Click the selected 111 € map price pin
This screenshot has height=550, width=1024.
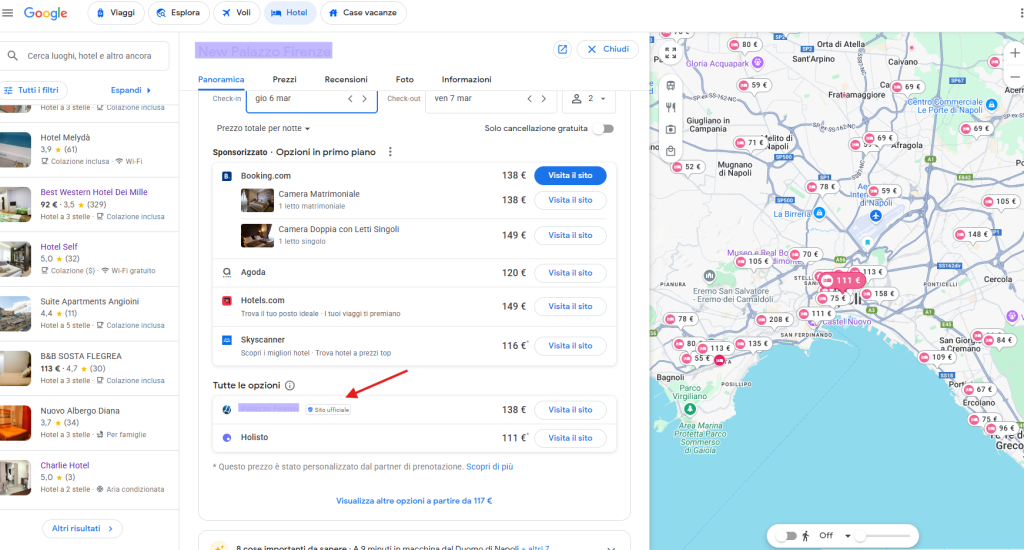coord(842,280)
